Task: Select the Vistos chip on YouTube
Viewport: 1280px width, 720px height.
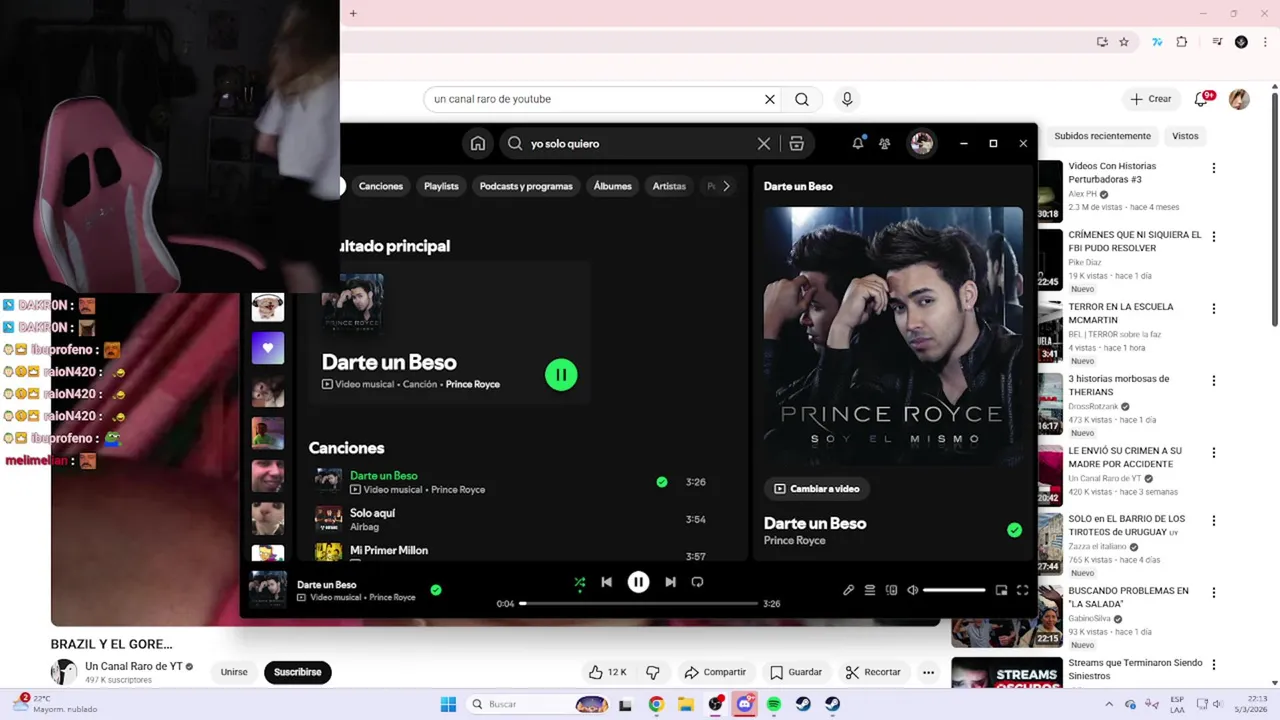Action: coord(1185,136)
